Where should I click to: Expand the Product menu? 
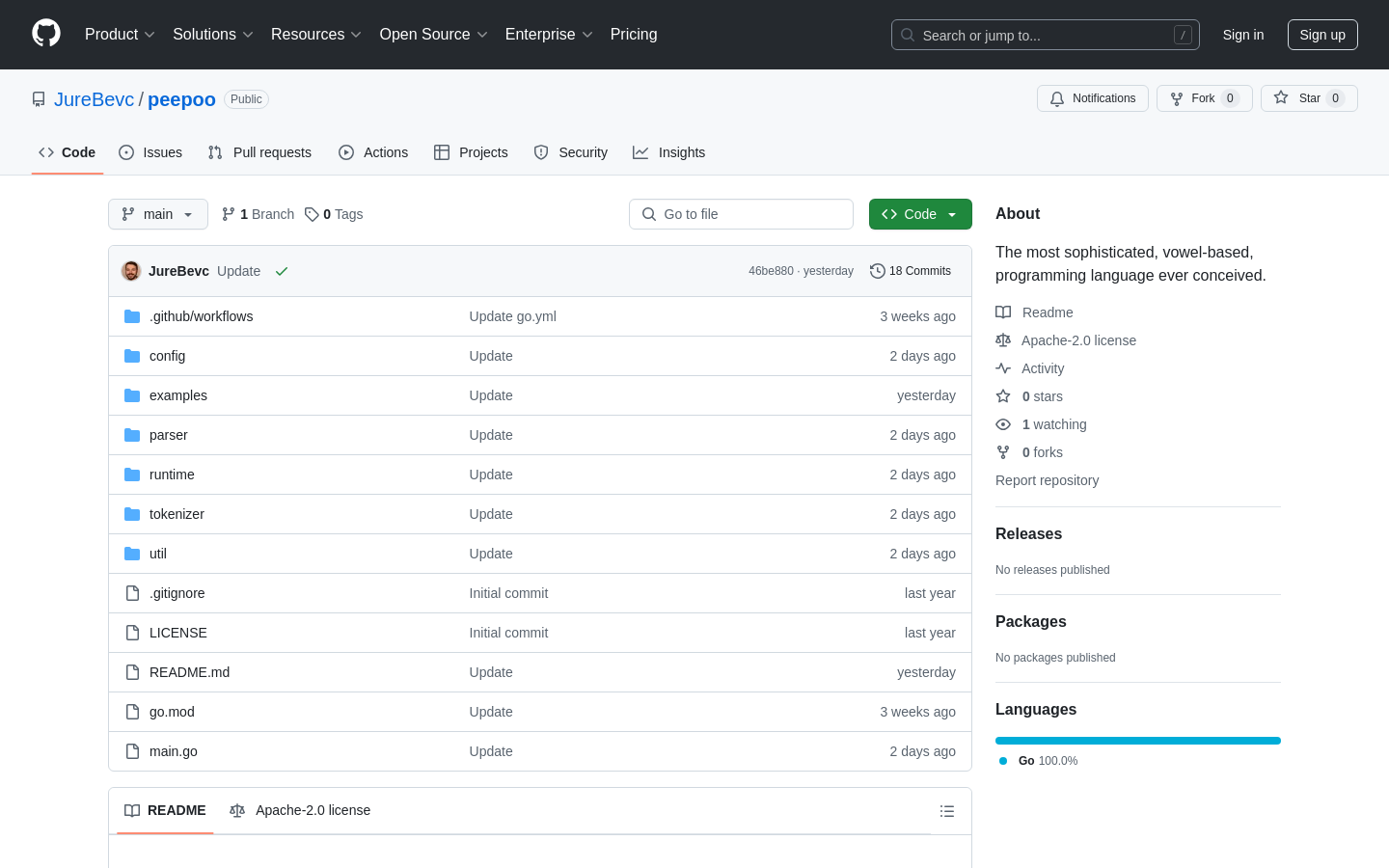pyautogui.click(x=120, y=35)
